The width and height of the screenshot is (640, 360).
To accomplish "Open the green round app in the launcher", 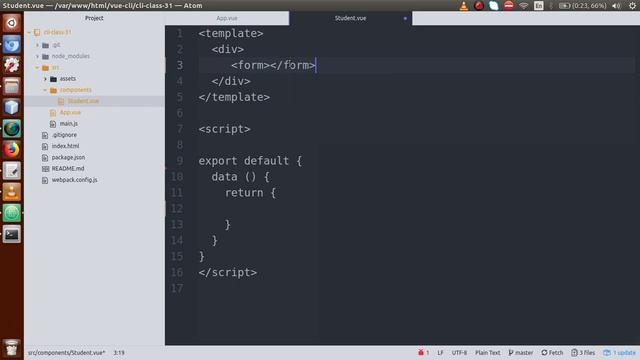I will pyautogui.click(x=11, y=213).
